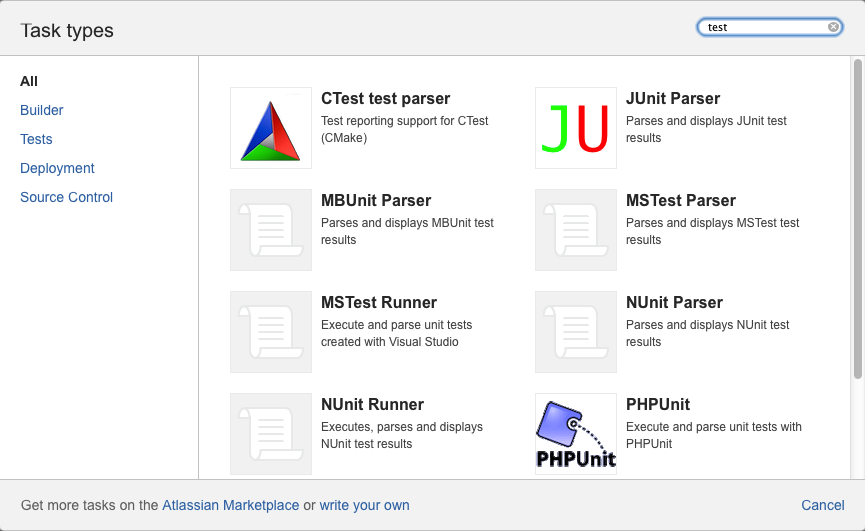Show Deployment task types
Image resolution: width=865 pixels, height=531 pixels.
click(x=57, y=168)
